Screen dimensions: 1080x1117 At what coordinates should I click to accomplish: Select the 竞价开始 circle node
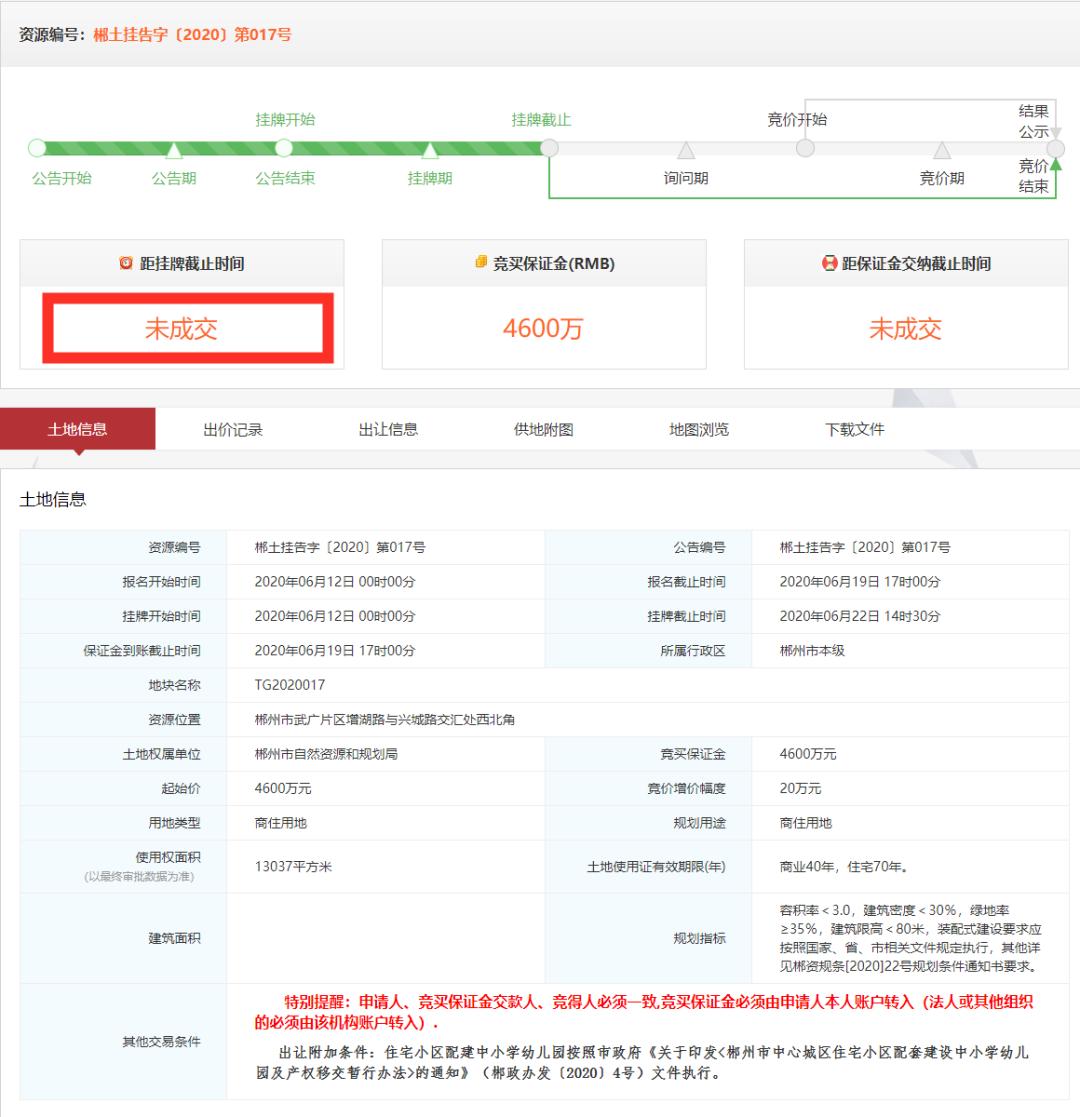[805, 148]
